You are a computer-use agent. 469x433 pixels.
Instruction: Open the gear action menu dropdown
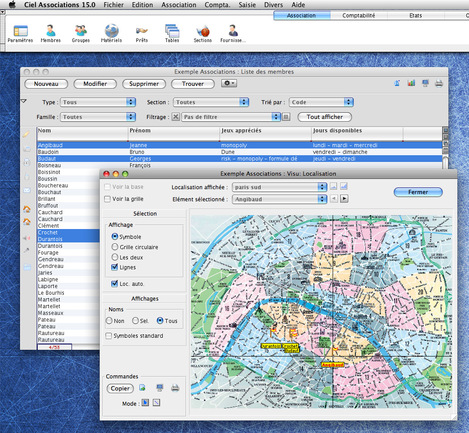pyautogui.click(x=229, y=83)
